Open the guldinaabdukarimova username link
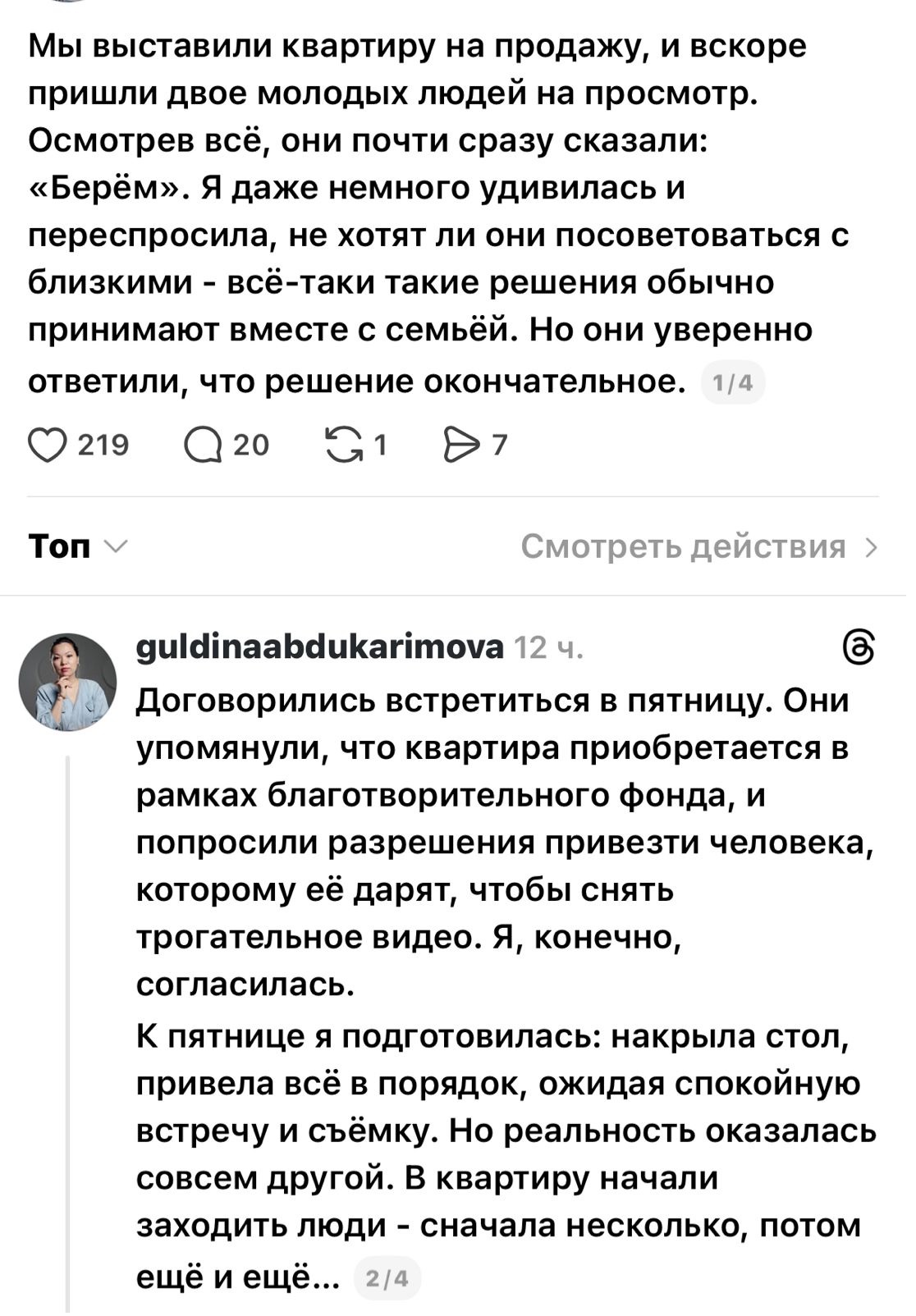 click(319, 648)
